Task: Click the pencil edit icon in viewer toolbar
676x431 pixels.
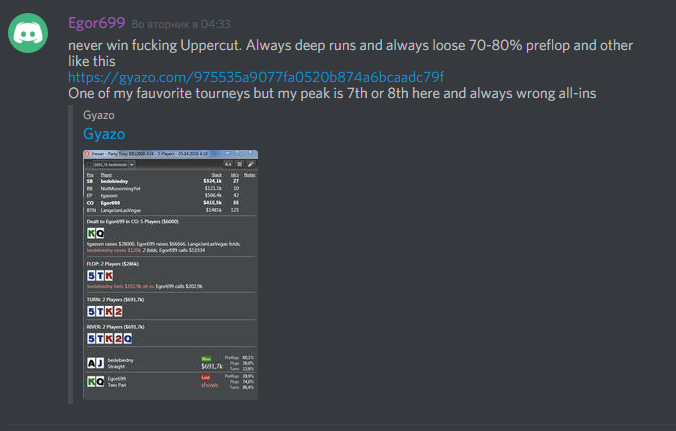Action: 250,164
